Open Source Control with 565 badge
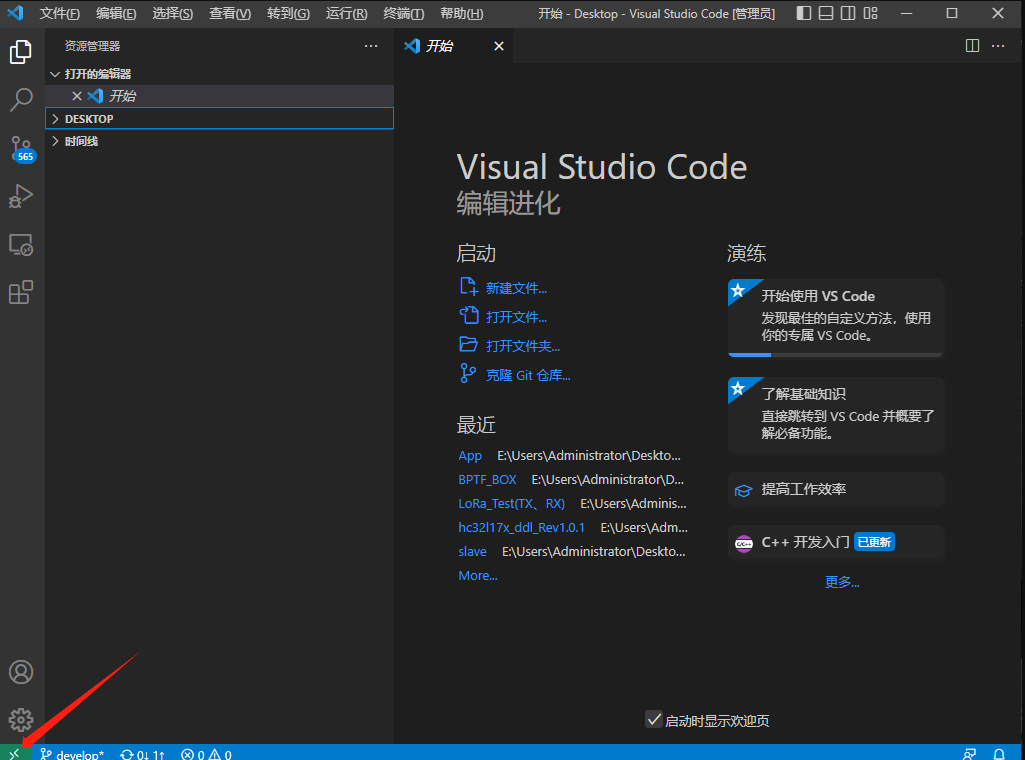 [x=21, y=149]
